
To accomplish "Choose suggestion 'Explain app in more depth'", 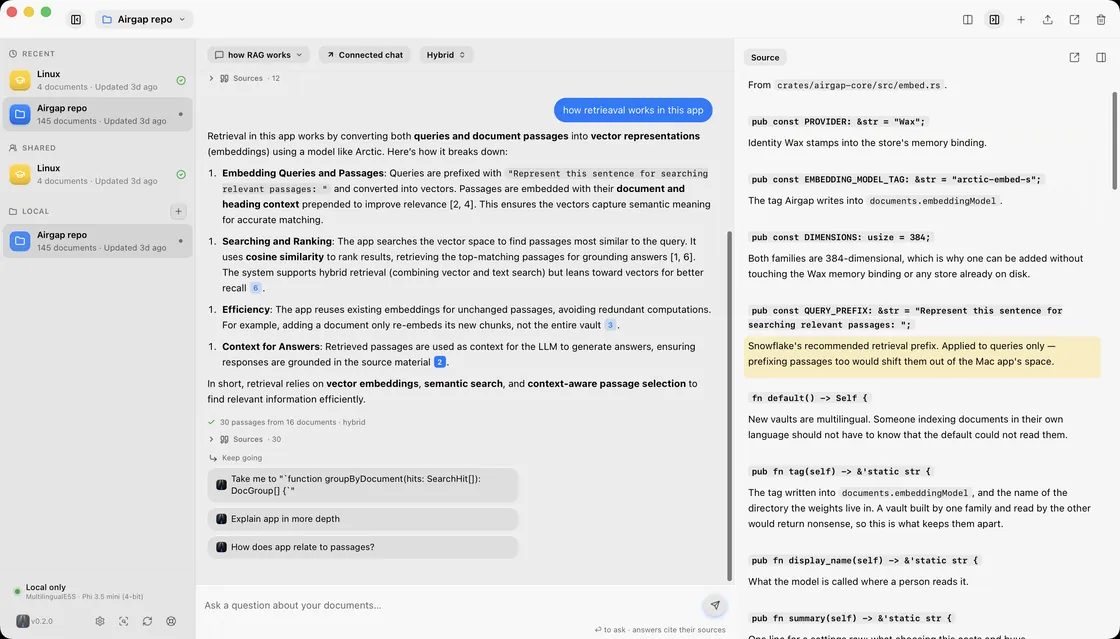I will coord(363,519).
